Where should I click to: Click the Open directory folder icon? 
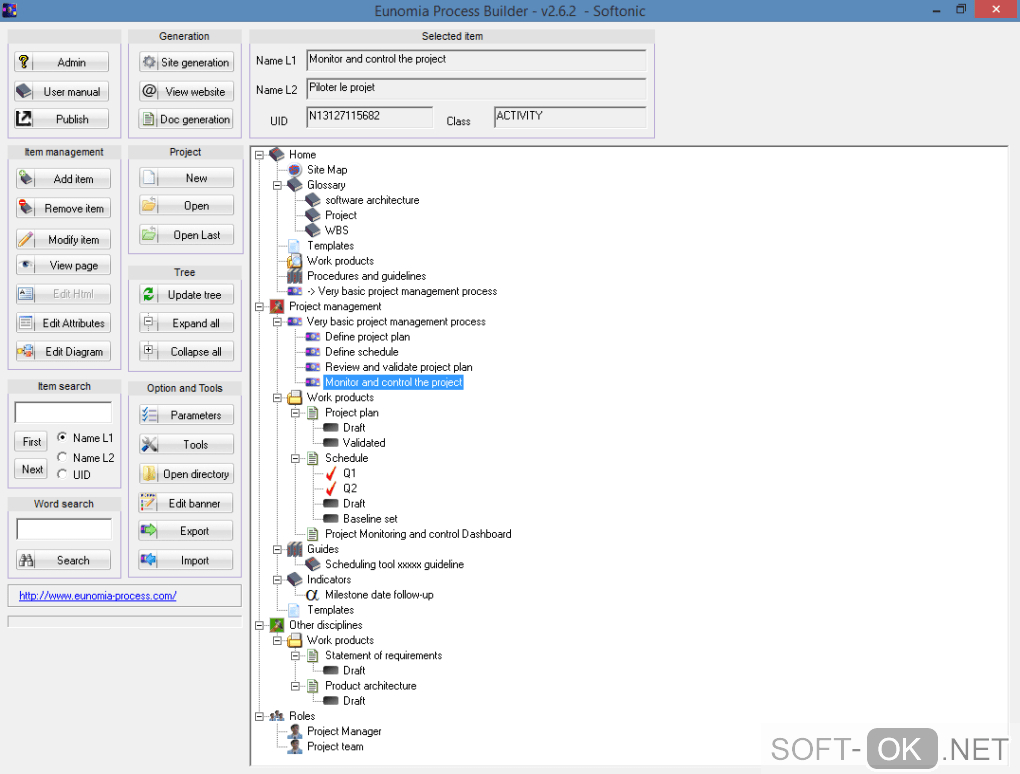[x=150, y=473]
